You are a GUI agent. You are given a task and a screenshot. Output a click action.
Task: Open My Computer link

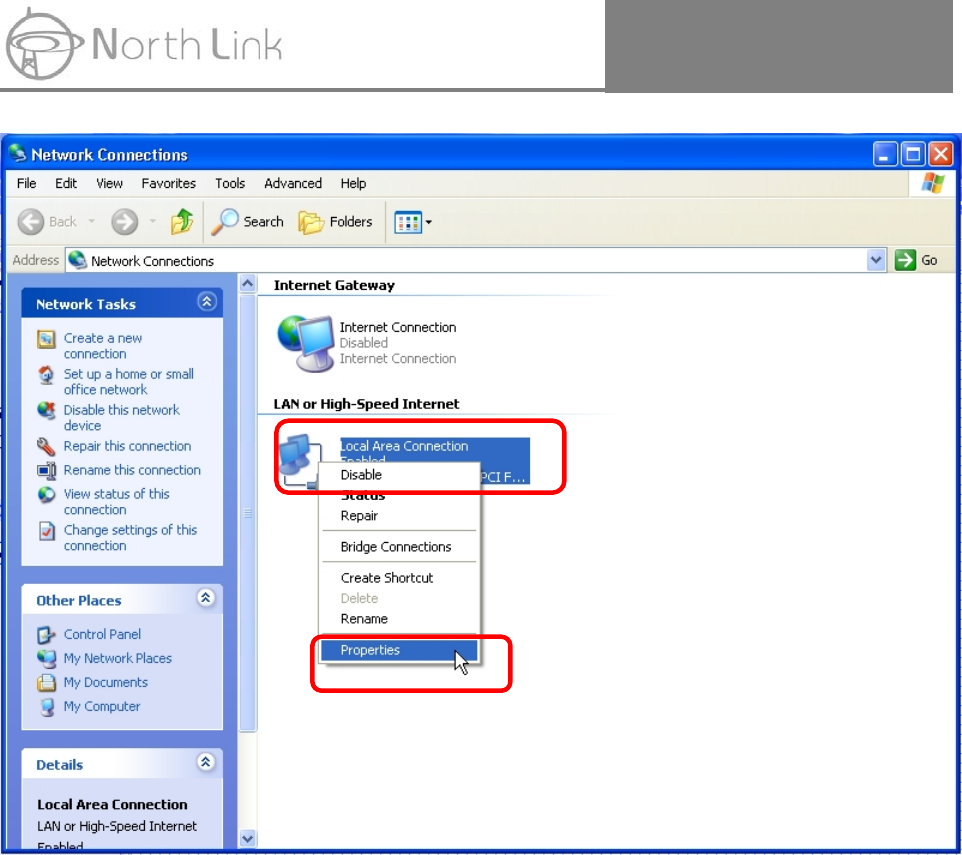pos(102,707)
